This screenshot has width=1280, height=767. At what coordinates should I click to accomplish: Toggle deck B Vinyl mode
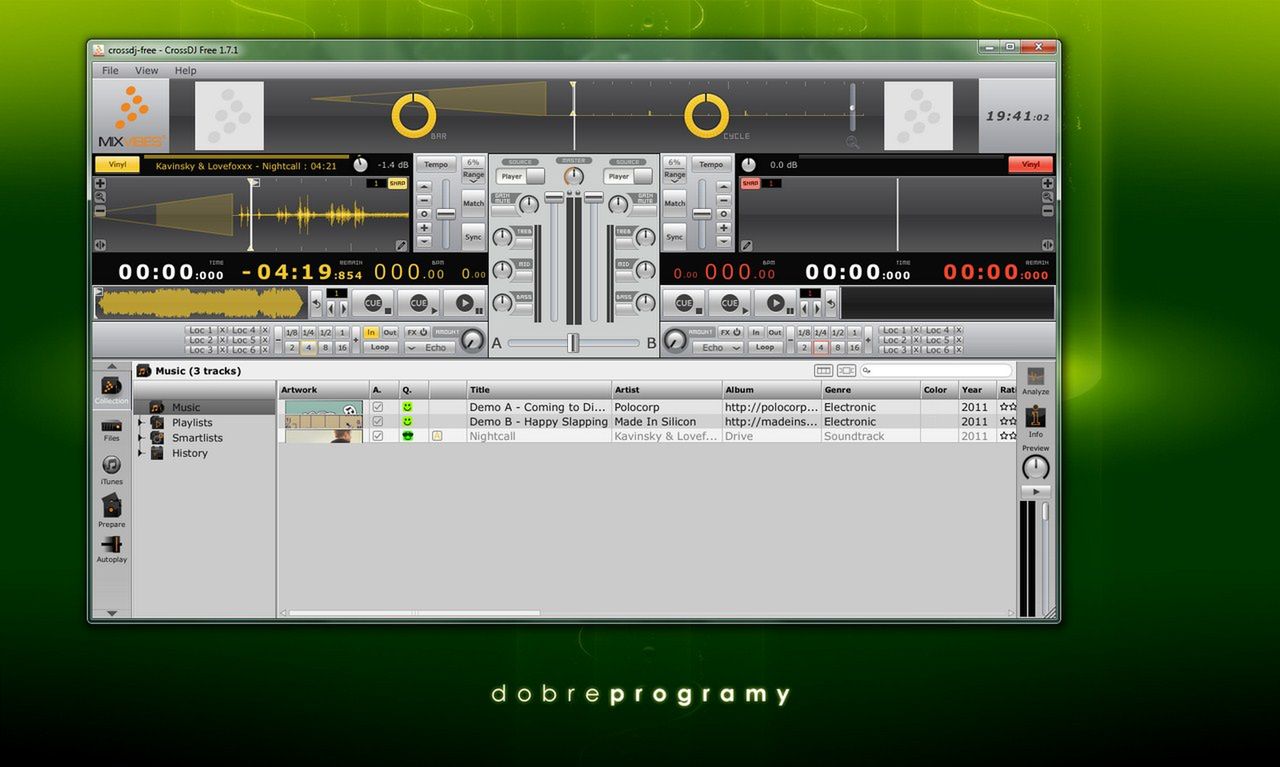pos(1031,165)
